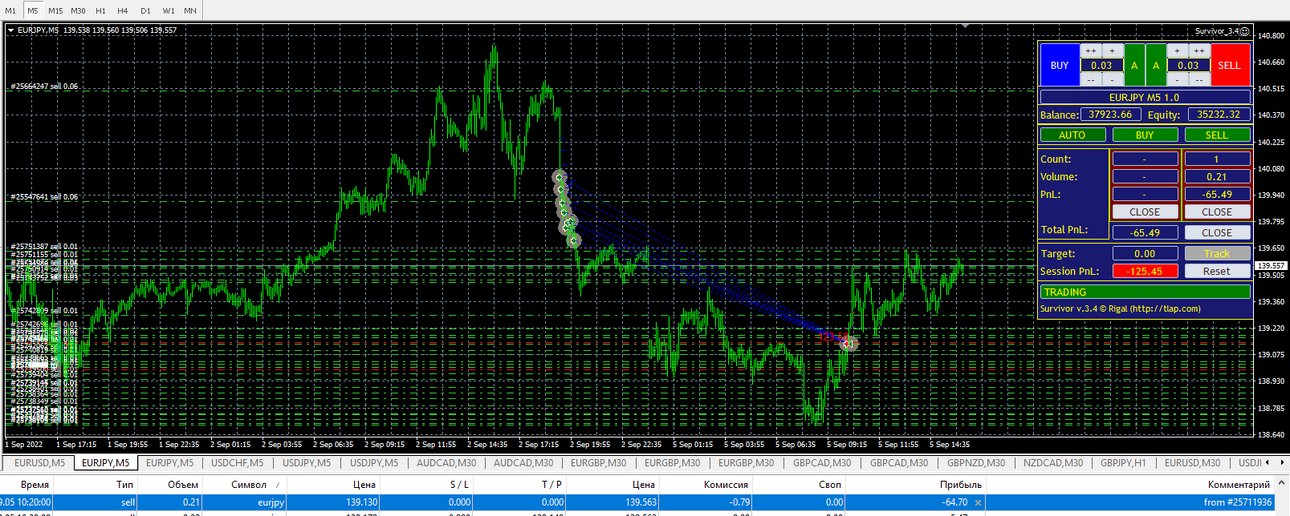
Task: Close sell positions via red-column CLOSE button
Action: click(1217, 212)
